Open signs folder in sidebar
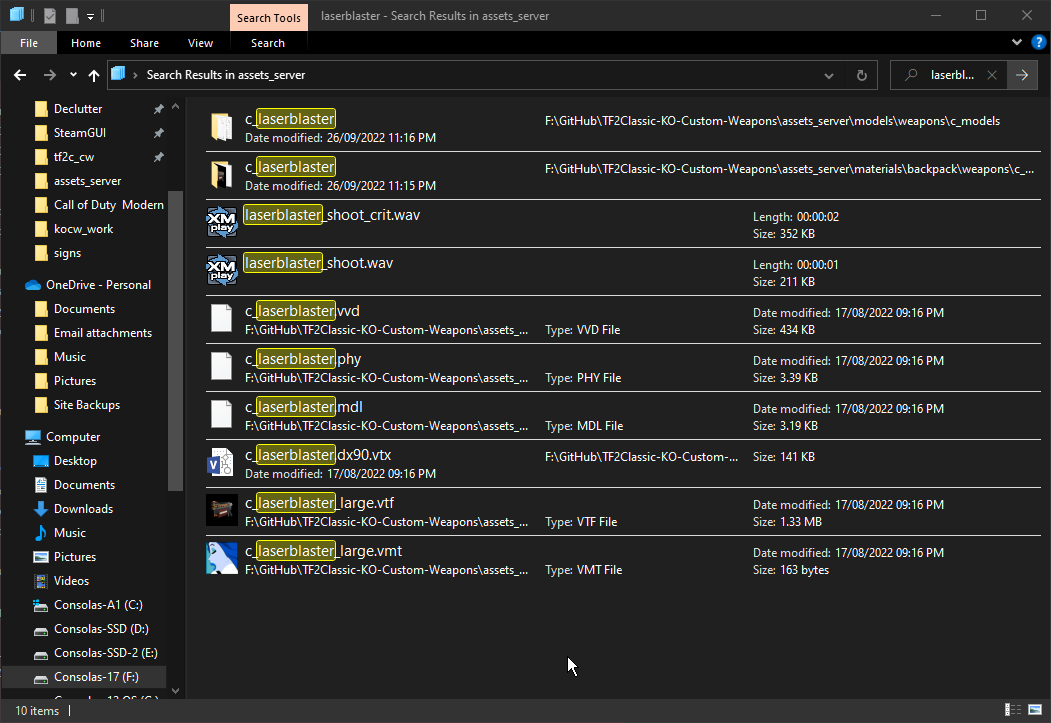This screenshot has height=723, width=1051. tap(67, 253)
